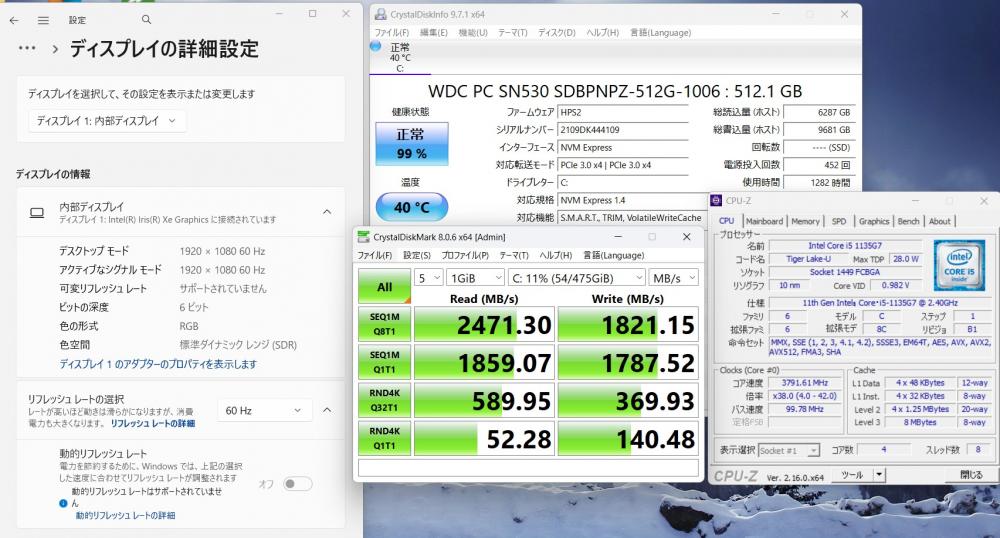Click the CrystalDiskInfo title bar app icon
Viewport: 1000px width, 538px height.
pyautogui.click(x=380, y=14)
